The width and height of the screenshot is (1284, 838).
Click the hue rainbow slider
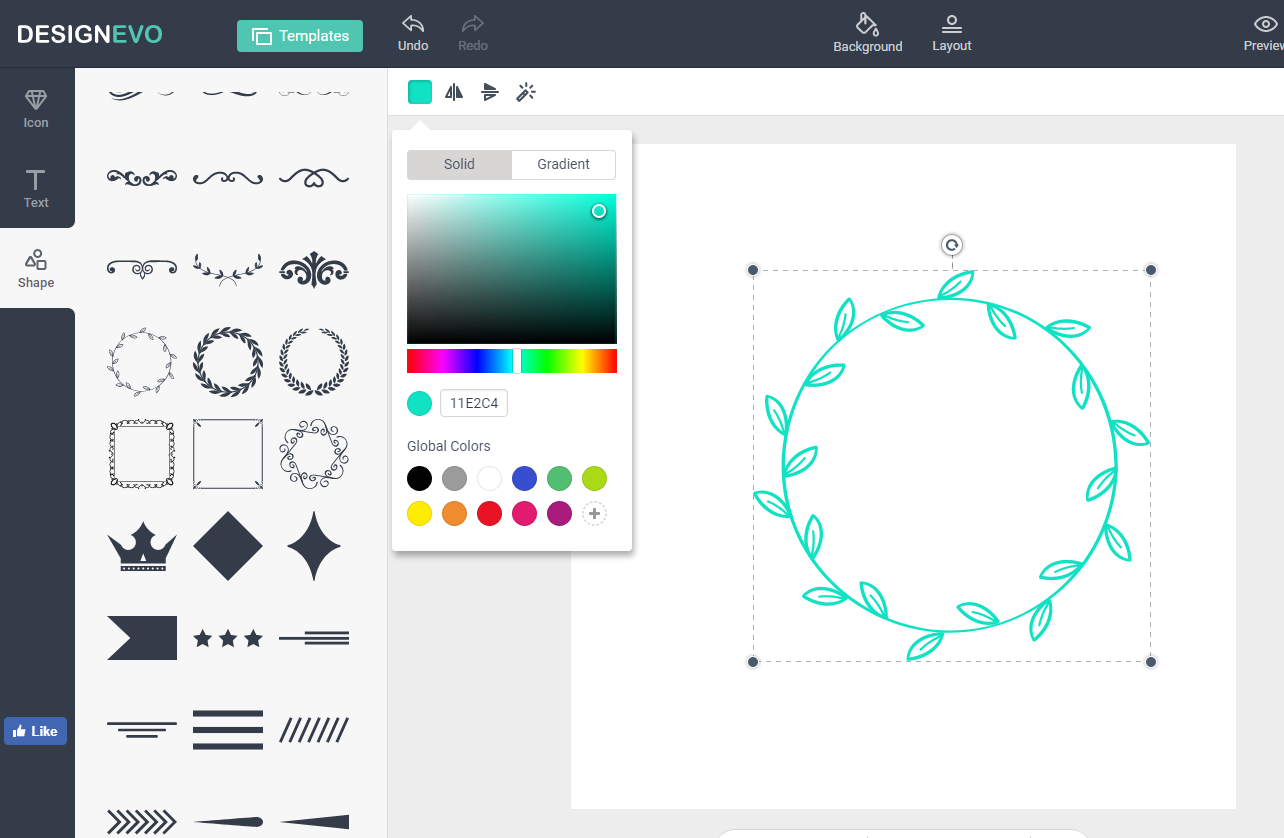point(512,361)
